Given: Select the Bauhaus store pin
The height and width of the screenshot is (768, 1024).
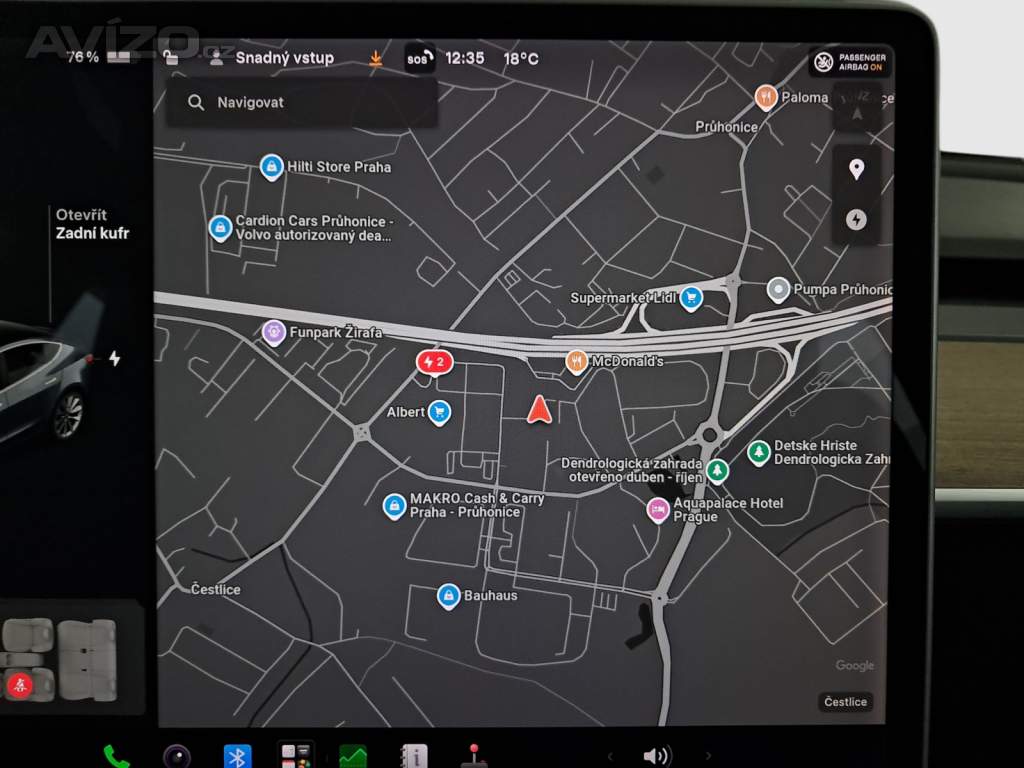Looking at the screenshot, I should click(448, 596).
